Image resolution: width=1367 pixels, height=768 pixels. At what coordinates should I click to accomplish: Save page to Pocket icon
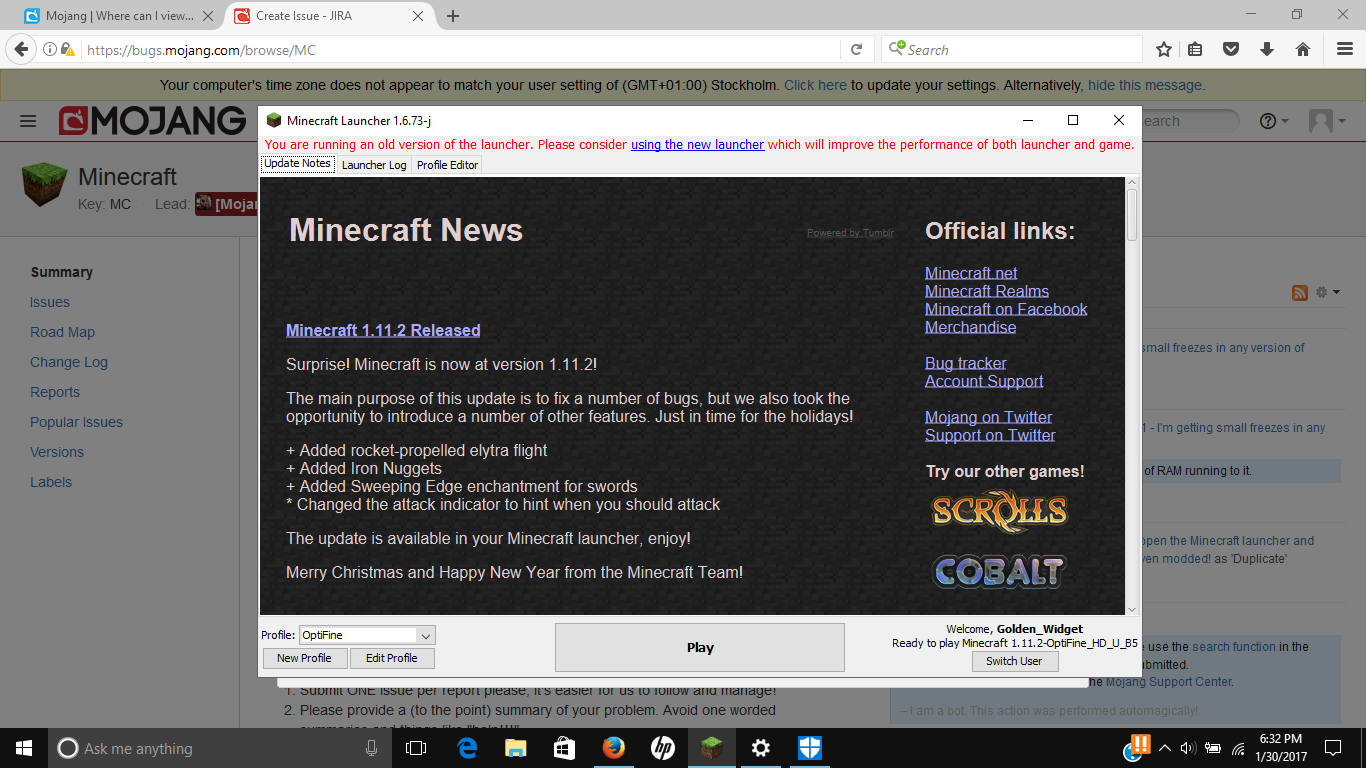tap(1232, 49)
